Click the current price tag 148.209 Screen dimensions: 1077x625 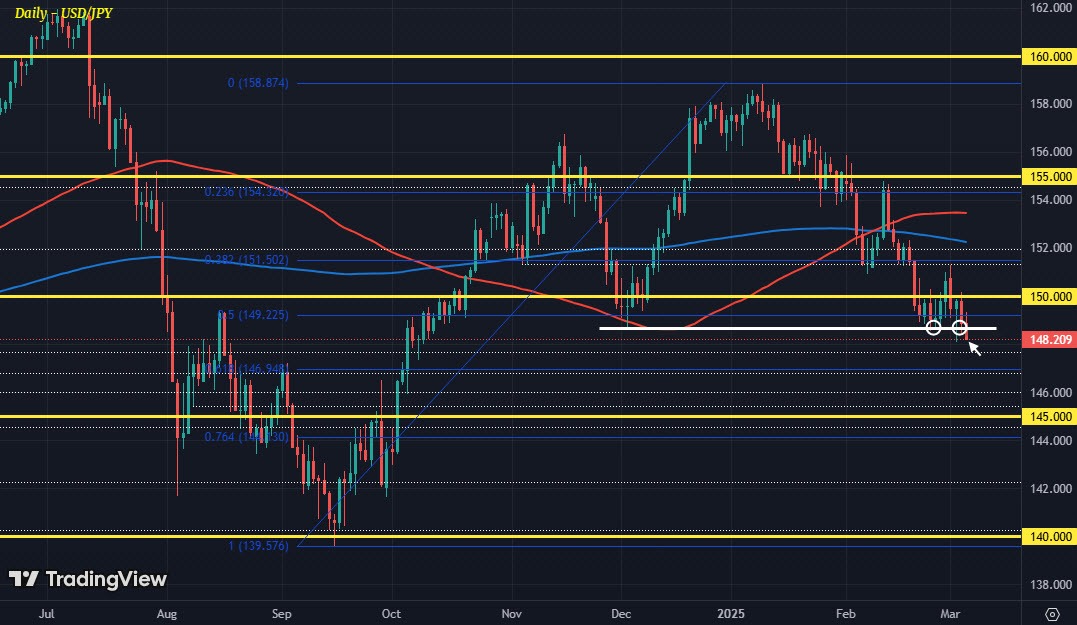[1049, 339]
